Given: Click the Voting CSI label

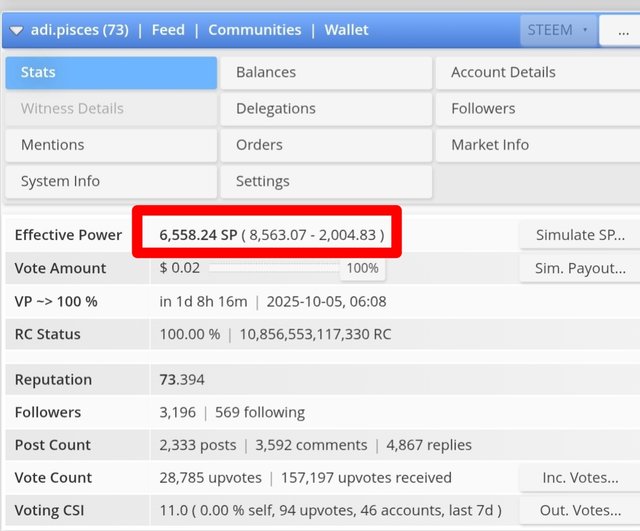Looking at the screenshot, I should [x=49, y=511].
